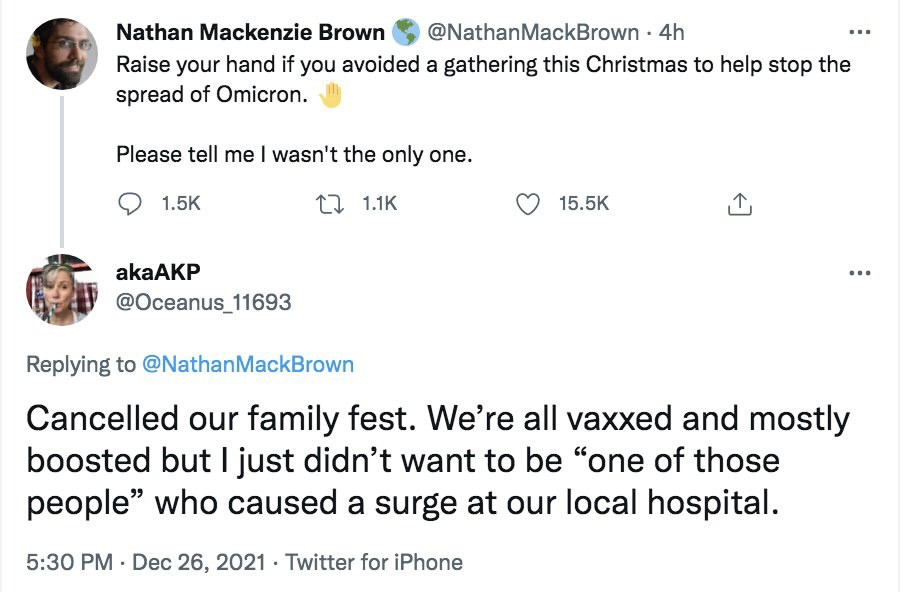This screenshot has height=592, width=914.
Task: Click the 1.5K reply count
Action: pyautogui.click(x=181, y=203)
